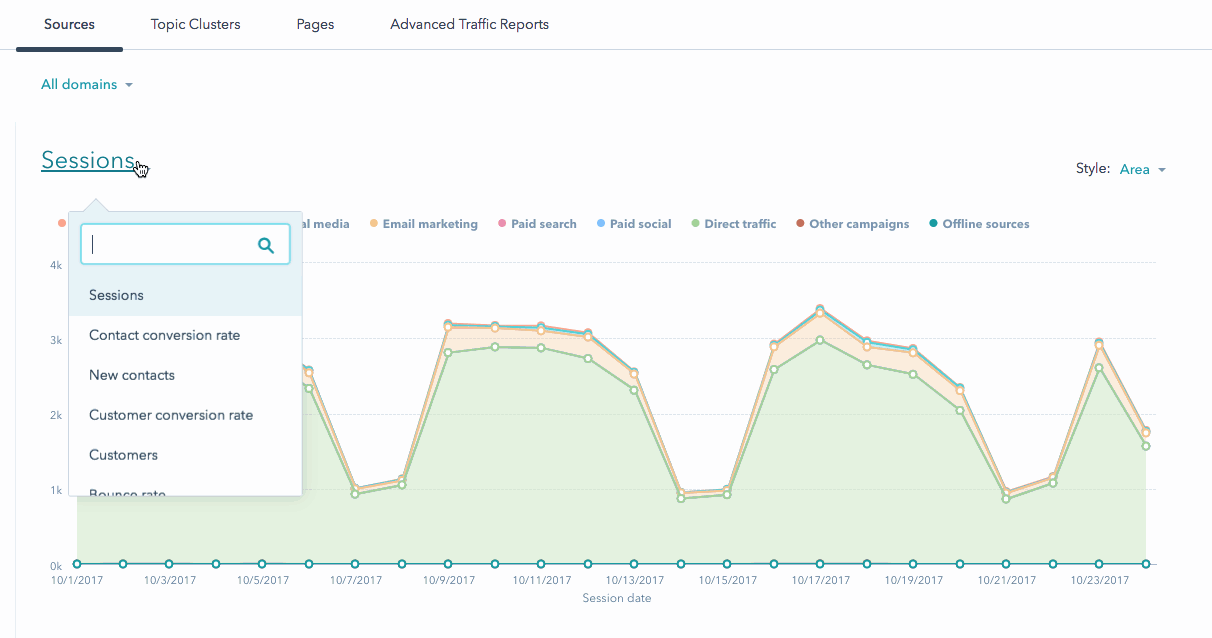Toggle Other campaigns legend item
Screen dimensions: 1212x638
point(858,224)
